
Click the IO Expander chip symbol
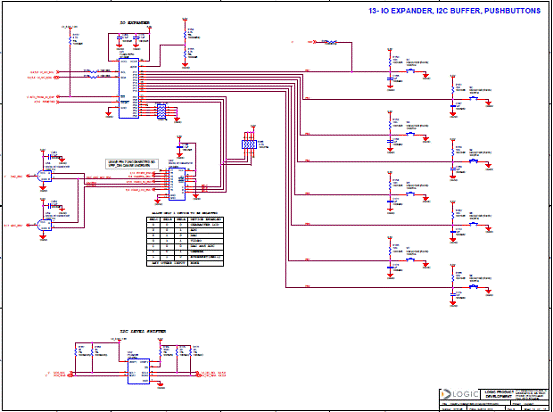tap(129, 89)
